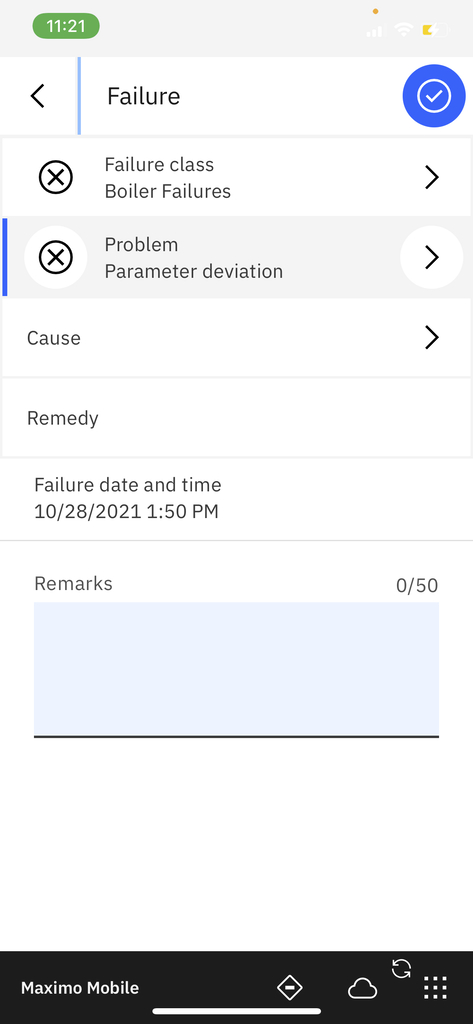This screenshot has width=473, height=1024.
Task: Clear the Failure class value
Action: [56, 178]
